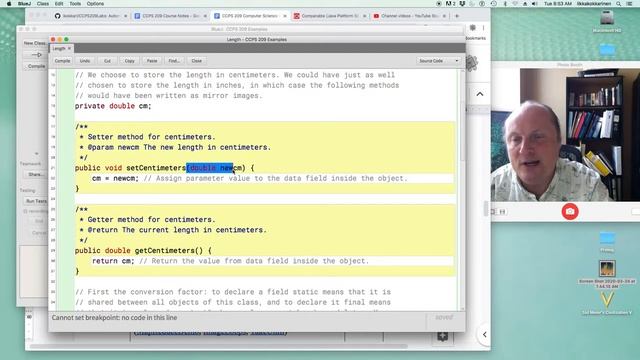Click the screen recording icon in menu bar
Screen dimensions: 640x360
click(439, 4)
